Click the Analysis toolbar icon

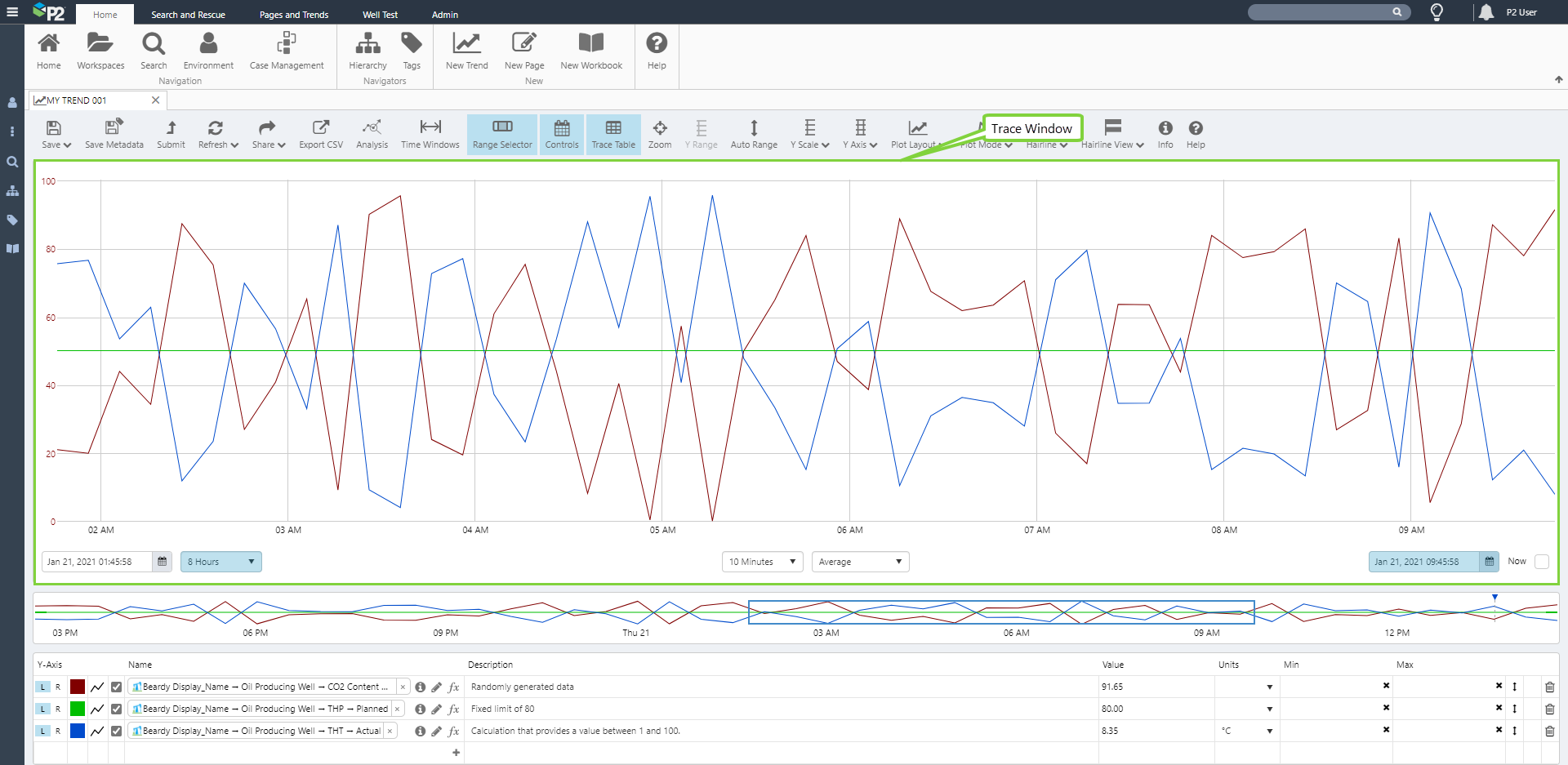[372, 134]
